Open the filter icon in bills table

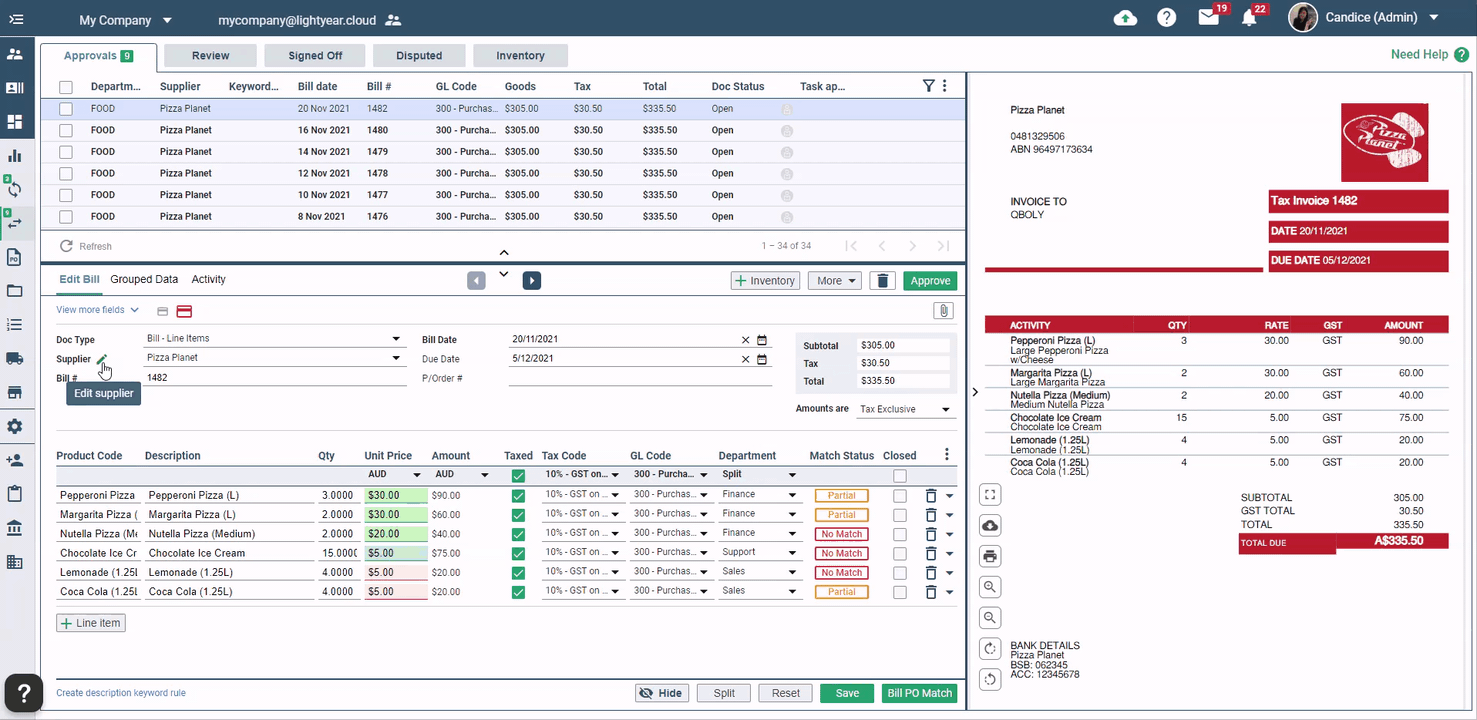coord(928,86)
